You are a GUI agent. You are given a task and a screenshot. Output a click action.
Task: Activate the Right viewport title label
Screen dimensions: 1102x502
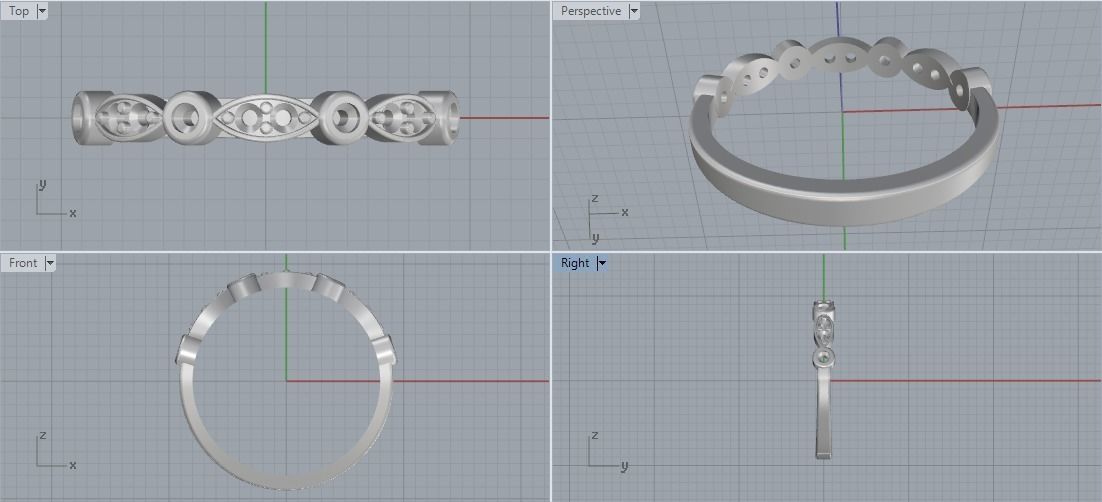(575, 263)
